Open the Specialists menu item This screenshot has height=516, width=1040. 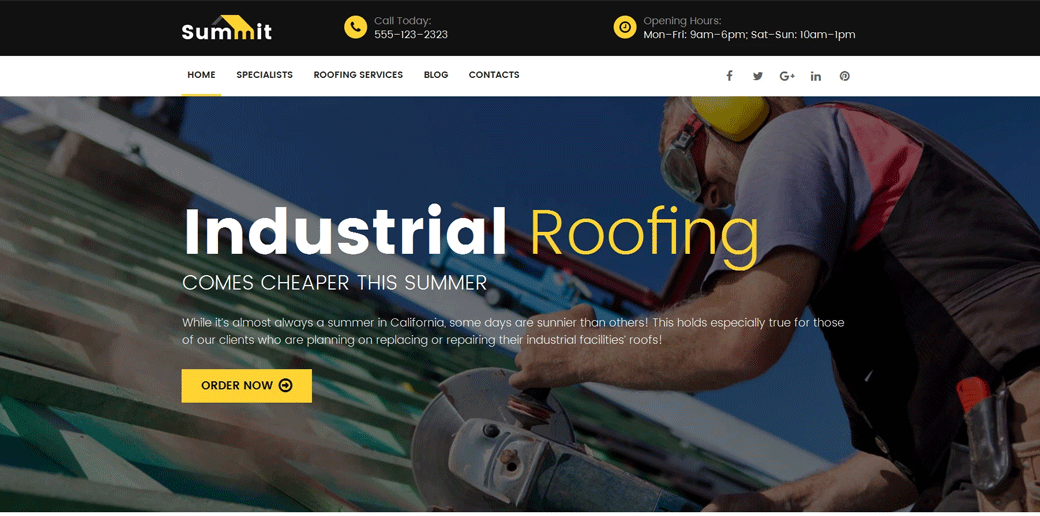pyautogui.click(x=265, y=75)
